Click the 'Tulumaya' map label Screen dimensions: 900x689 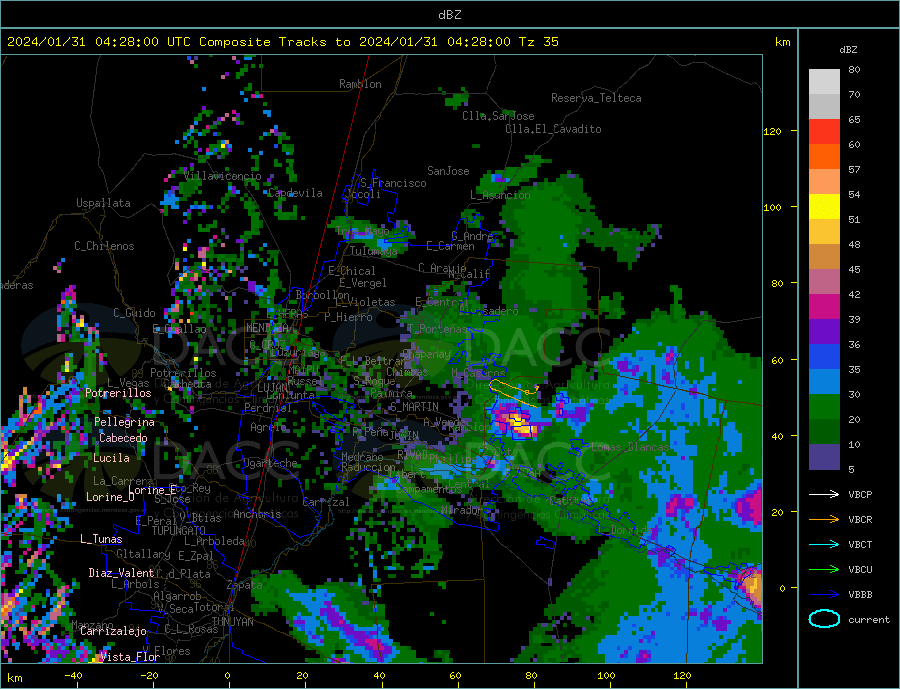point(374,251)
